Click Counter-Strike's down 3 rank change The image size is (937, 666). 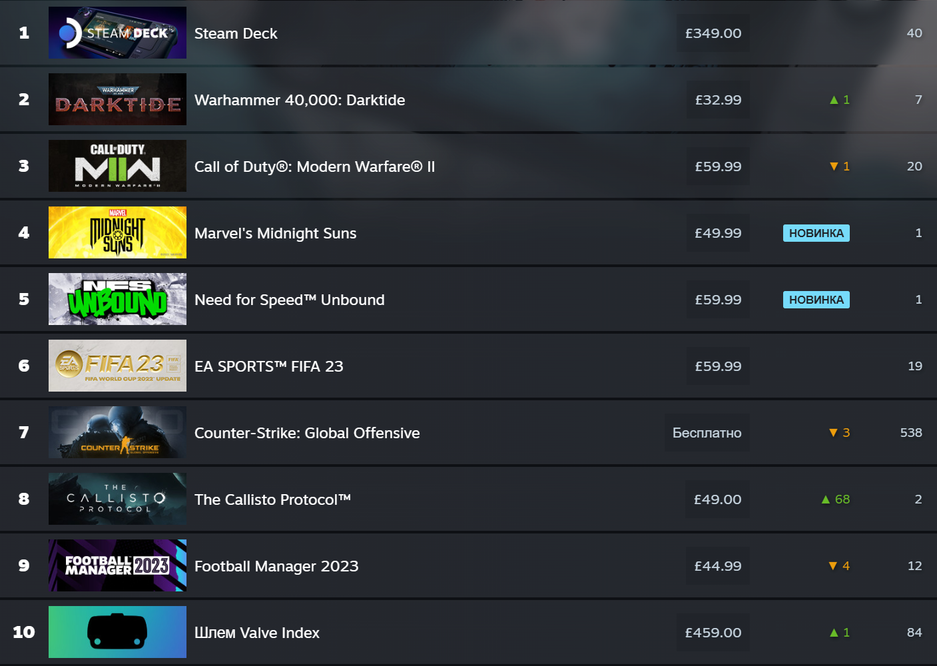point(839,432)
